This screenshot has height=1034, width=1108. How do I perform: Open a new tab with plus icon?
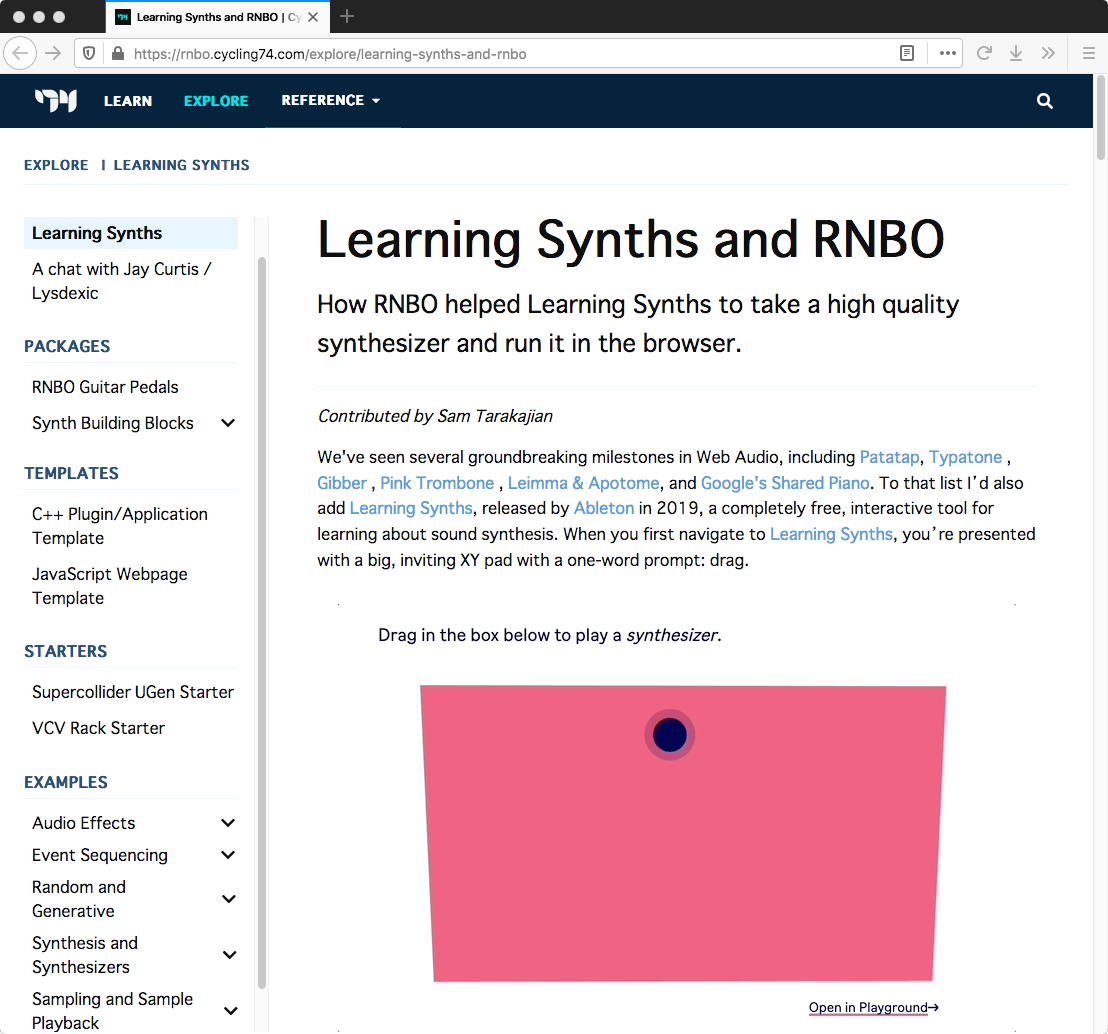tap(346, 16)
